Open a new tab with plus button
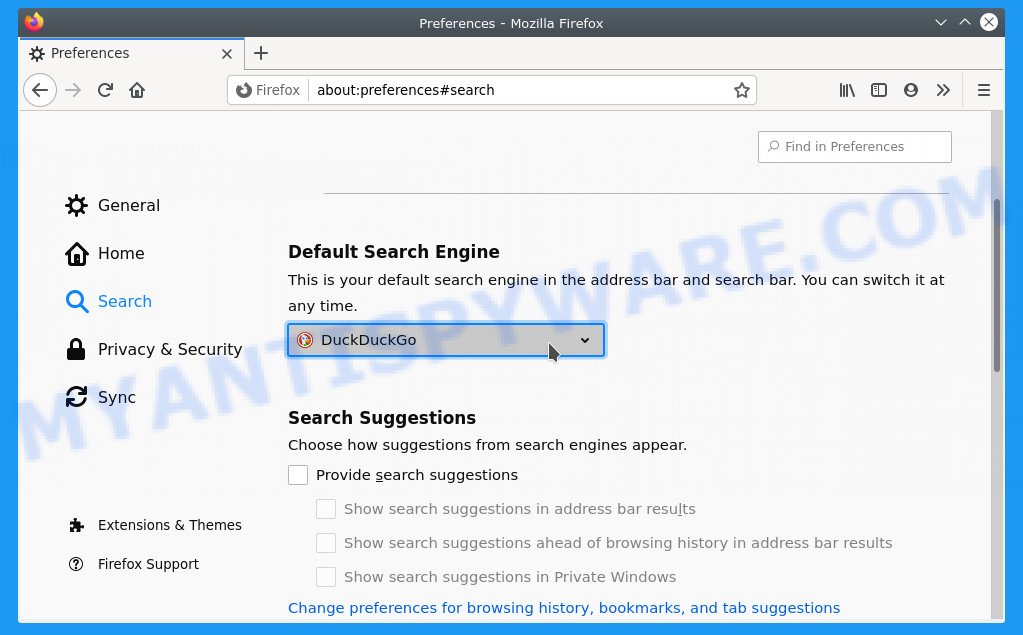The height and width of the screenshot is (635, 1023). pyautogui.click(x=261, y=54)
